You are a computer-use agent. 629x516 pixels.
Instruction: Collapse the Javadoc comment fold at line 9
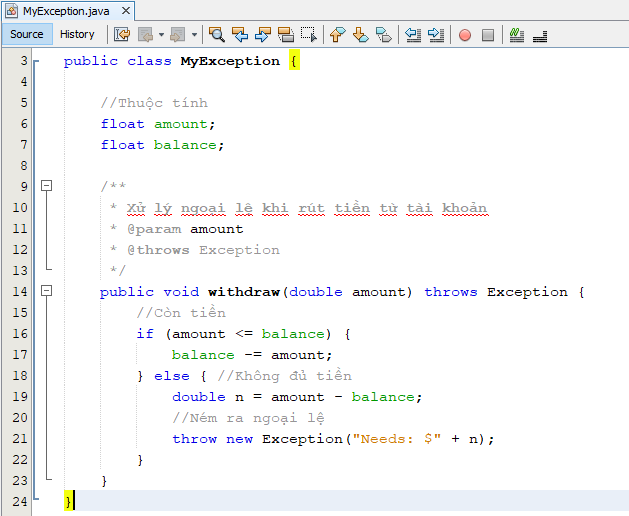[47, 185]
